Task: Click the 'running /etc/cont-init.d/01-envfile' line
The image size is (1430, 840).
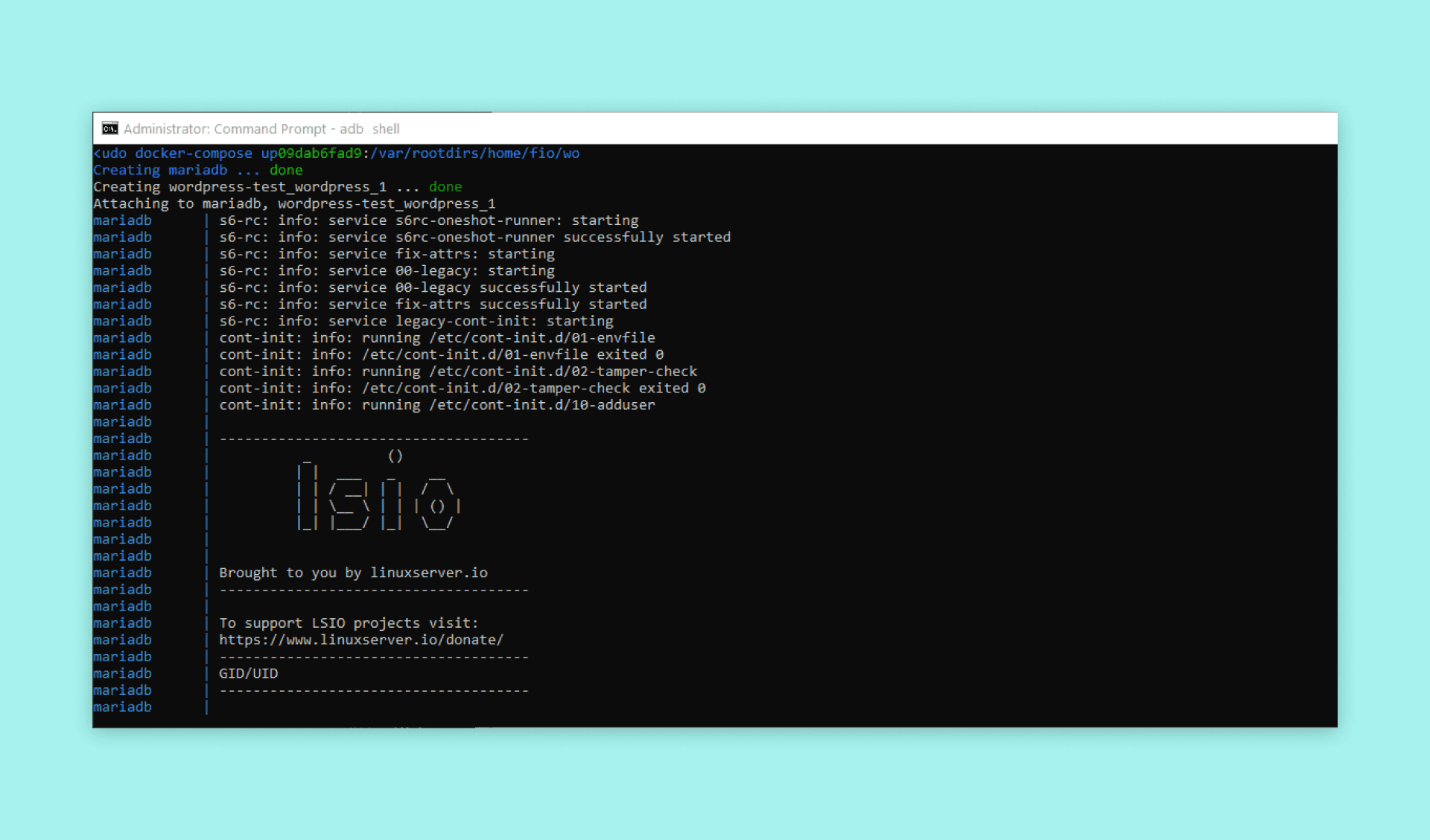Action: [x=436, y=338]
